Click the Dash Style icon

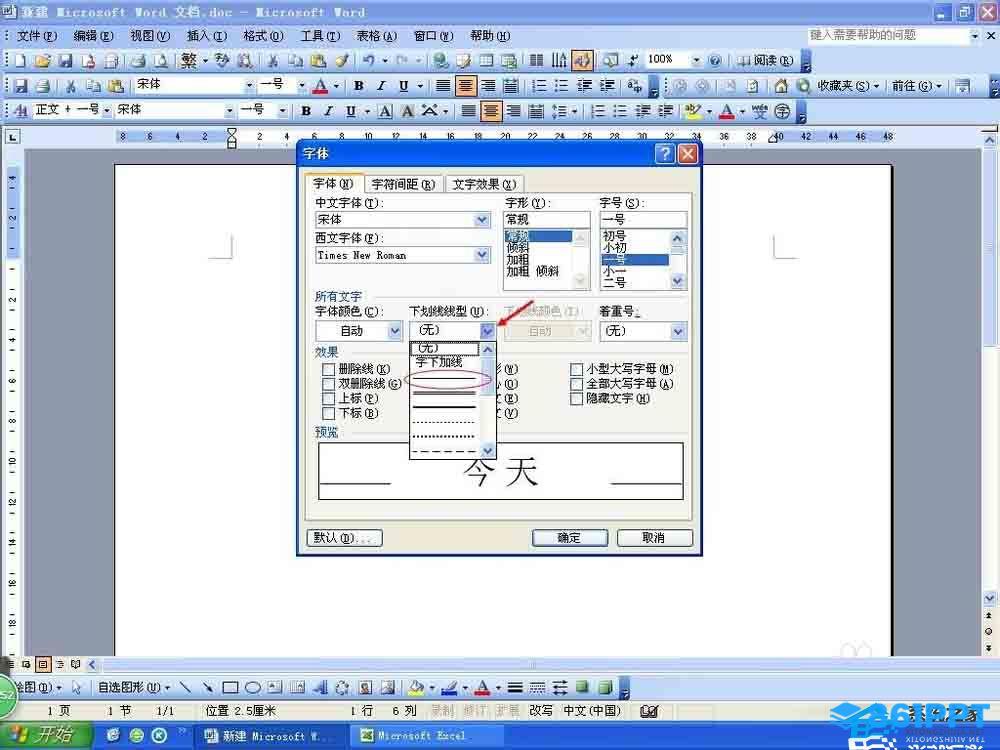coord(538,688)
